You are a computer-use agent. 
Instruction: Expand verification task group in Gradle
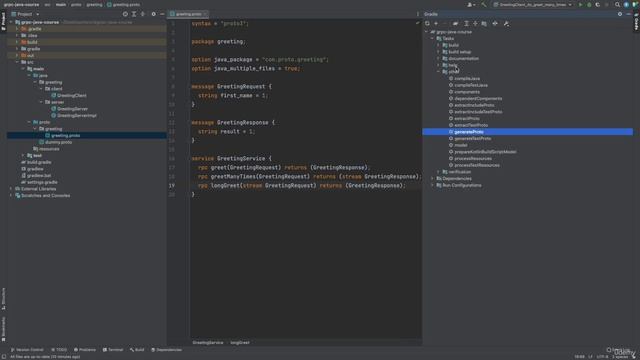coord(439,172)
